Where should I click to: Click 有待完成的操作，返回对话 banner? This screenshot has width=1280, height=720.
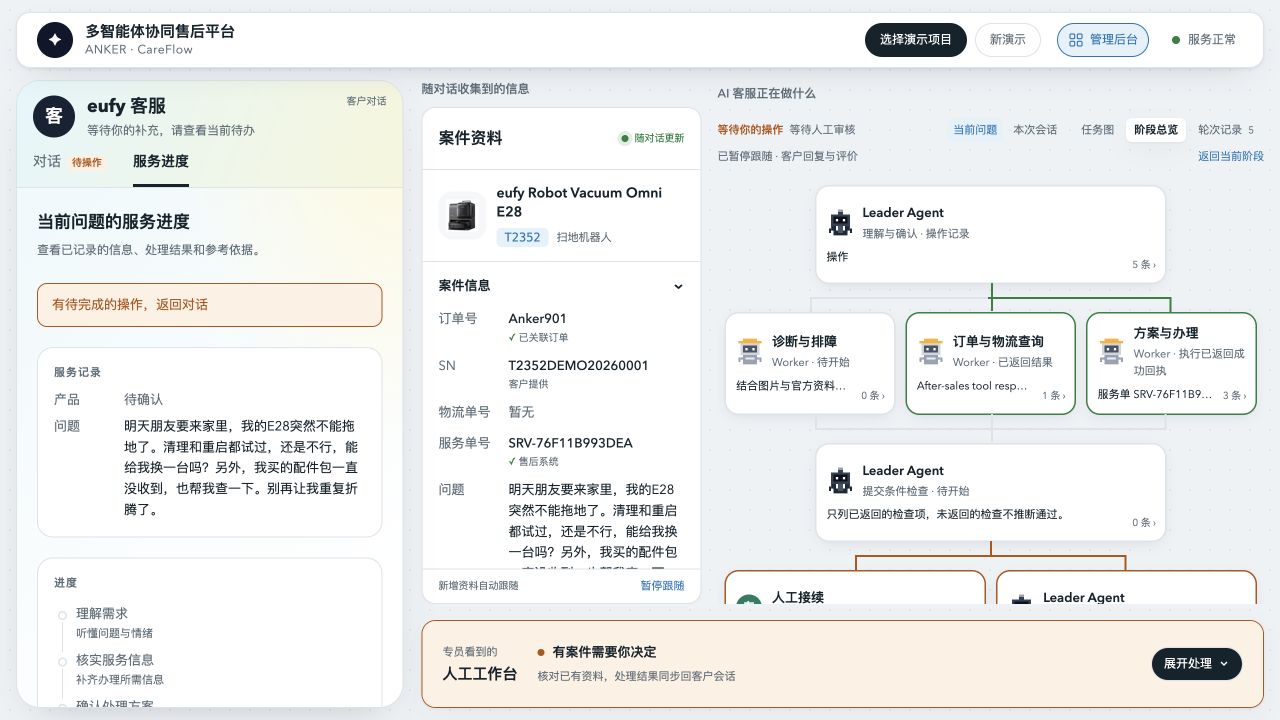coord(210,305)
